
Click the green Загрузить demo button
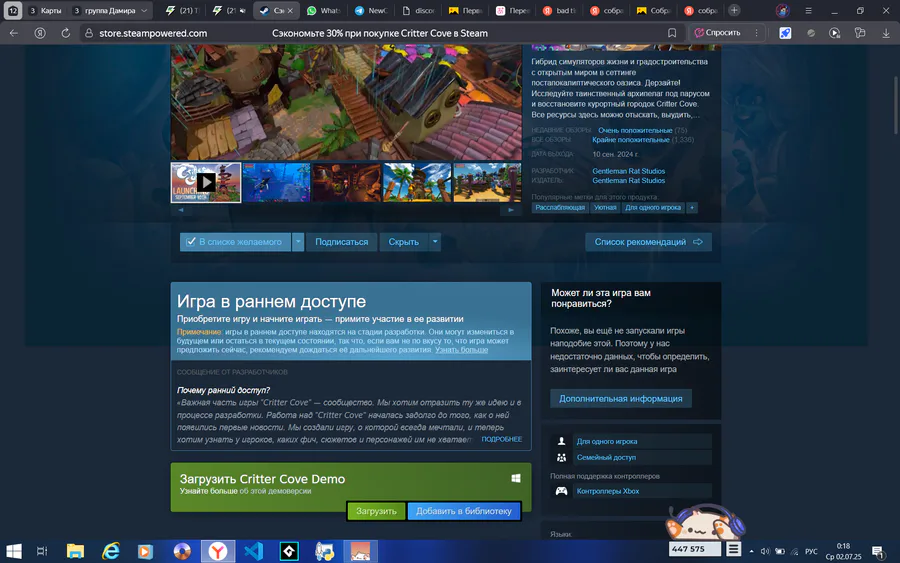click(x=376, y=511)
